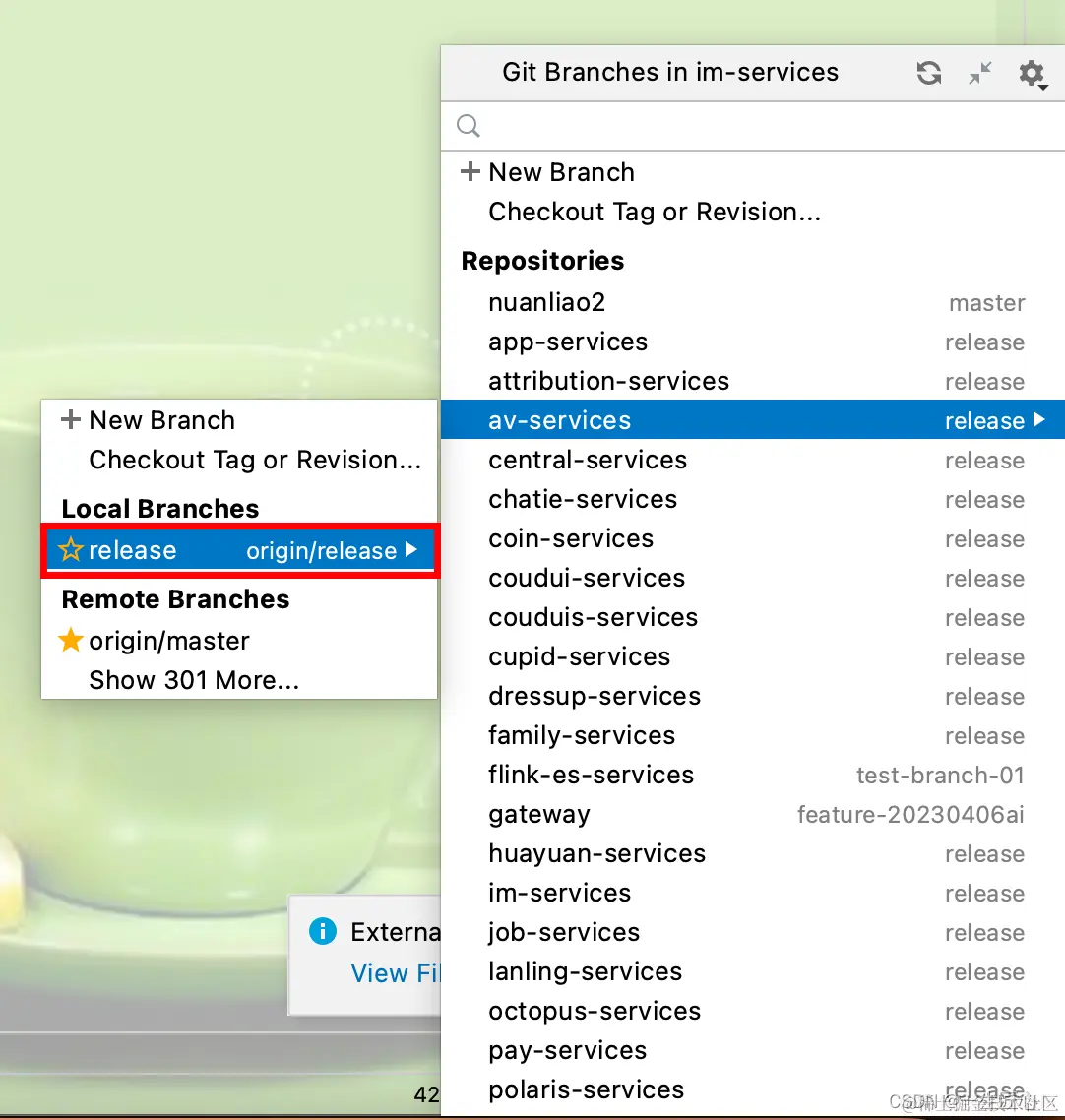The height and width of the screenshot is (1120, 1065).
Task: Click the info icon in the External notification
Action: (x=323, y=931)
